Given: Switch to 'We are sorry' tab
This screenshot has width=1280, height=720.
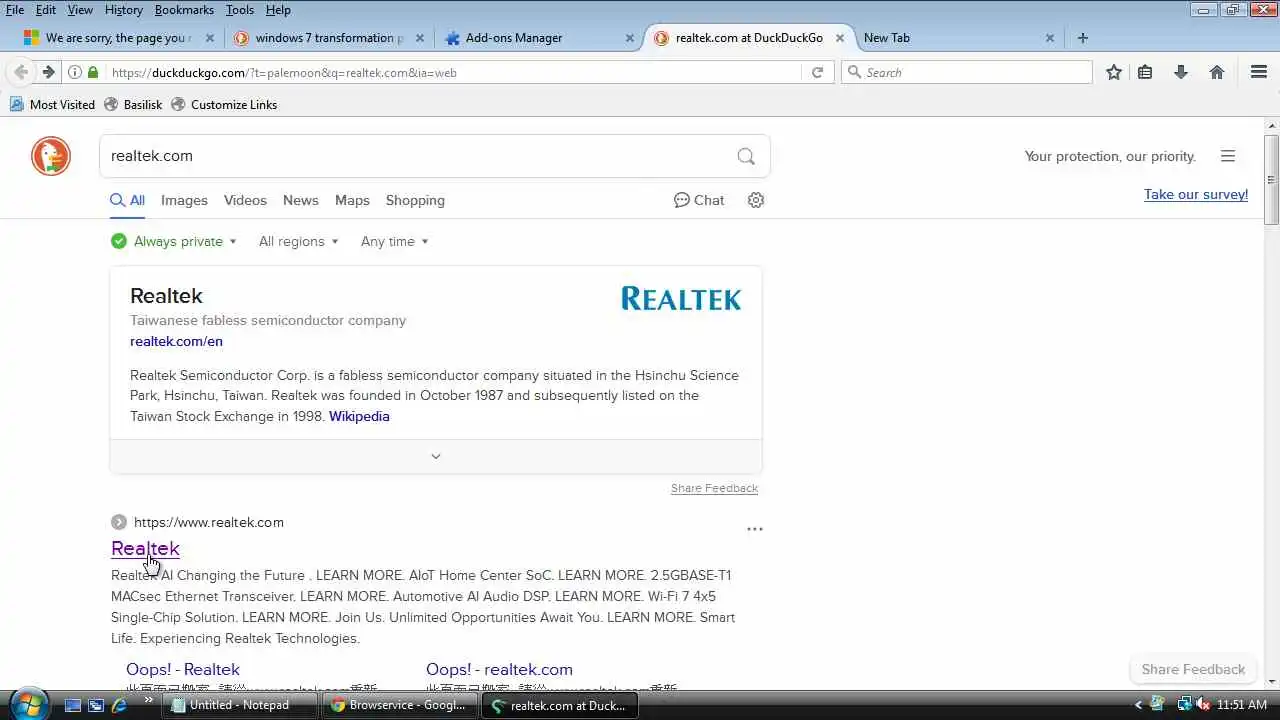Looking at the screenshot, I should [117, 38].
